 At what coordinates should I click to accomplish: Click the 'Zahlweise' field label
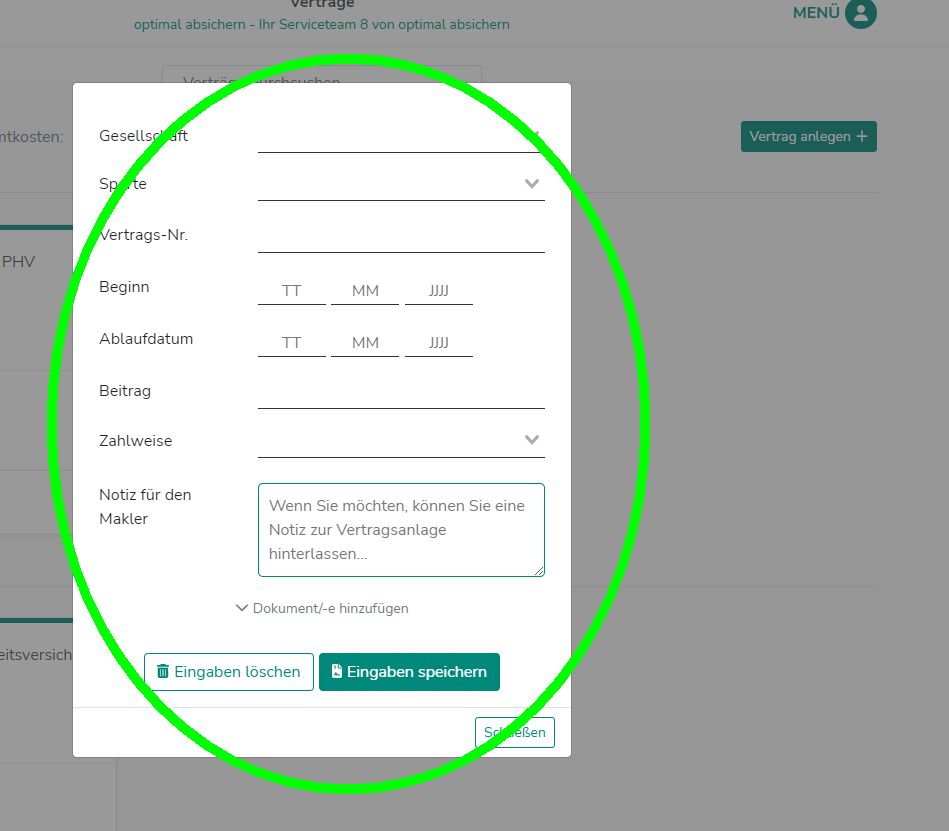136,441
